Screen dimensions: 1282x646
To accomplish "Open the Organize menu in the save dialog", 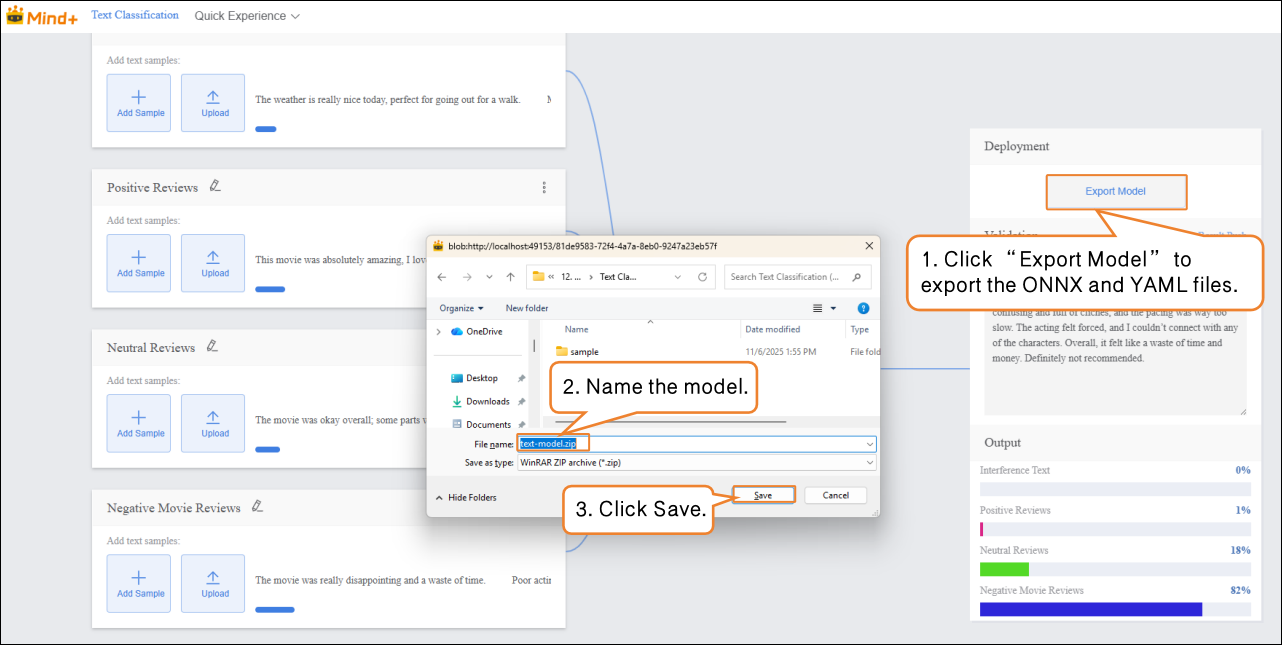I will (x=461, y=308).
